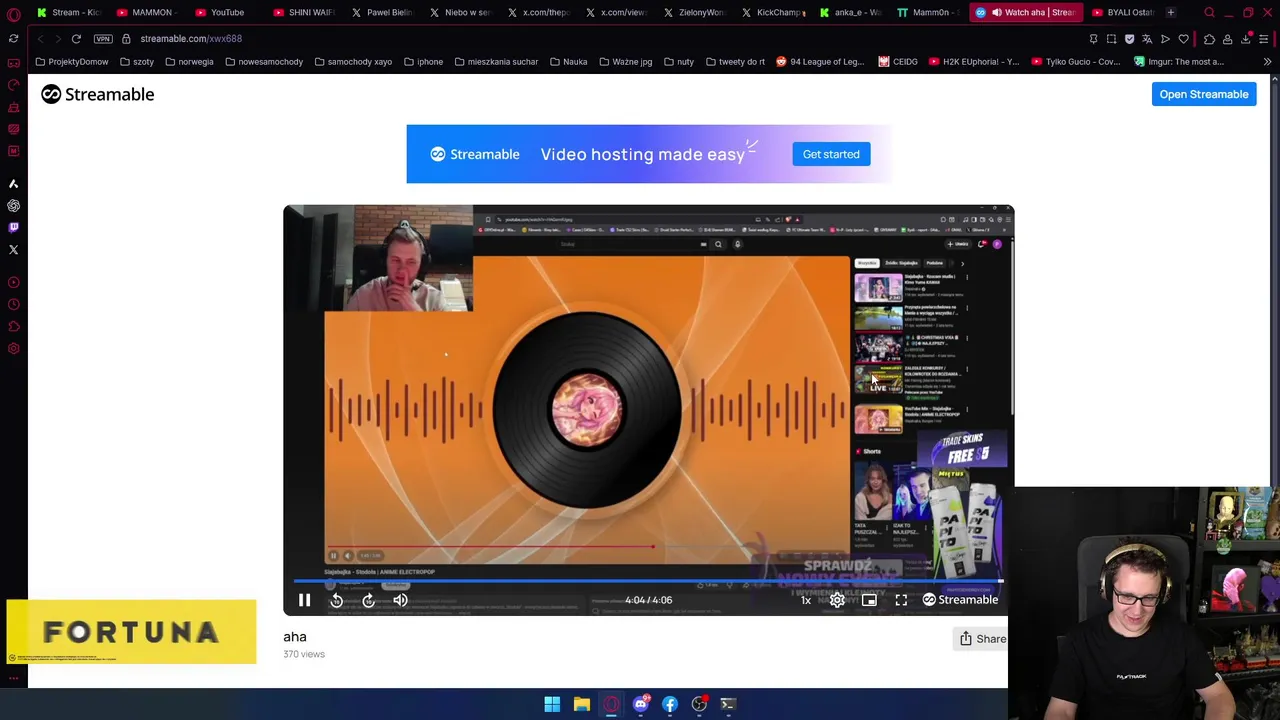Open the mieszkania suchar bookmark folder
Viewport: 1280px width, 720px height.
coord(496,62)
